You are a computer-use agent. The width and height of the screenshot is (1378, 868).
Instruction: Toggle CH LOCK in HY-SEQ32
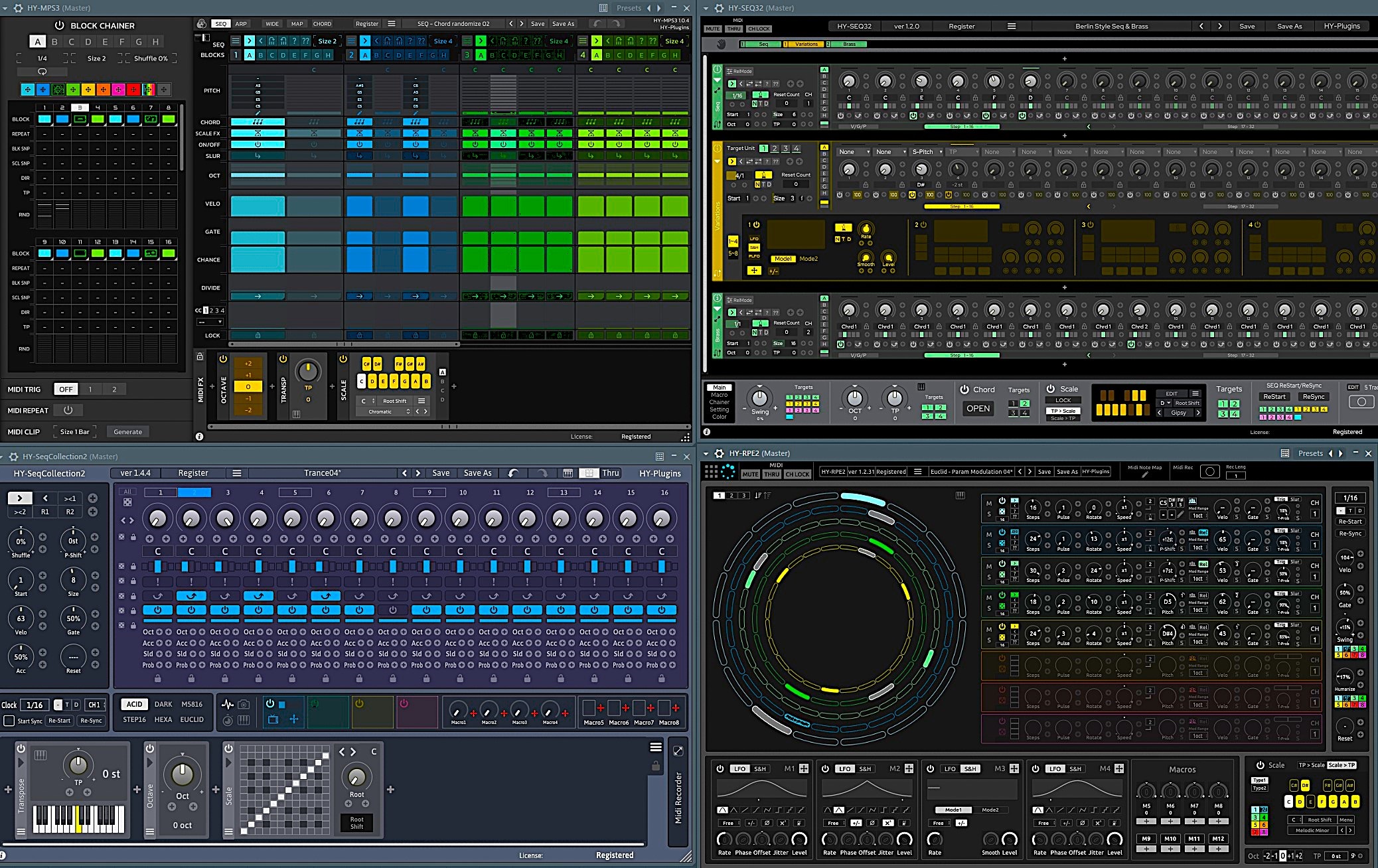(759, 29)
